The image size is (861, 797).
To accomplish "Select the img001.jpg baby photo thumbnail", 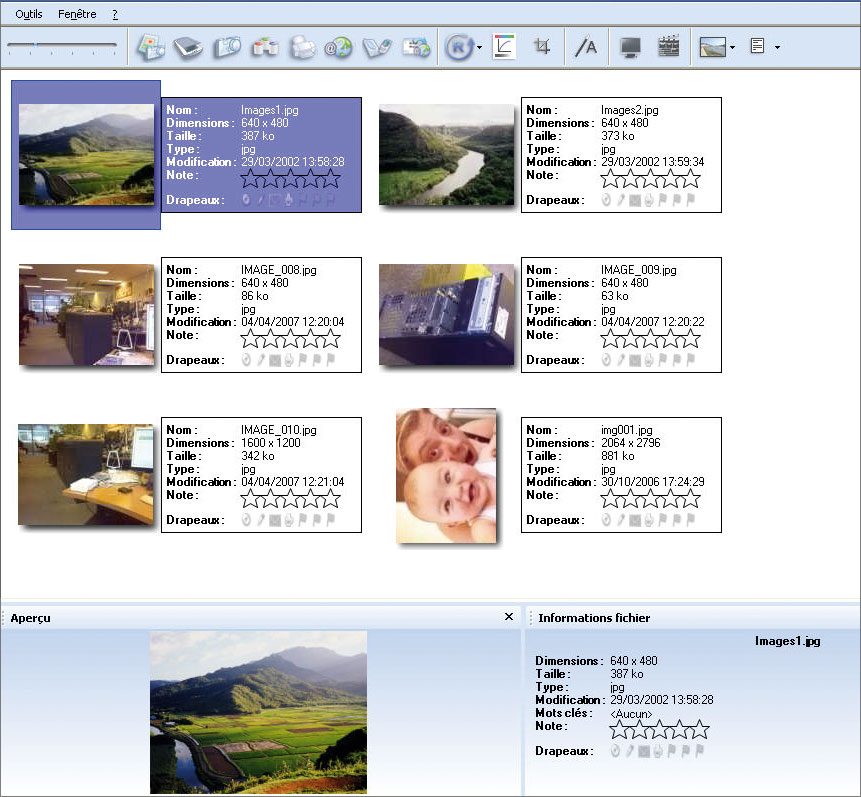I will pos(446,475).
